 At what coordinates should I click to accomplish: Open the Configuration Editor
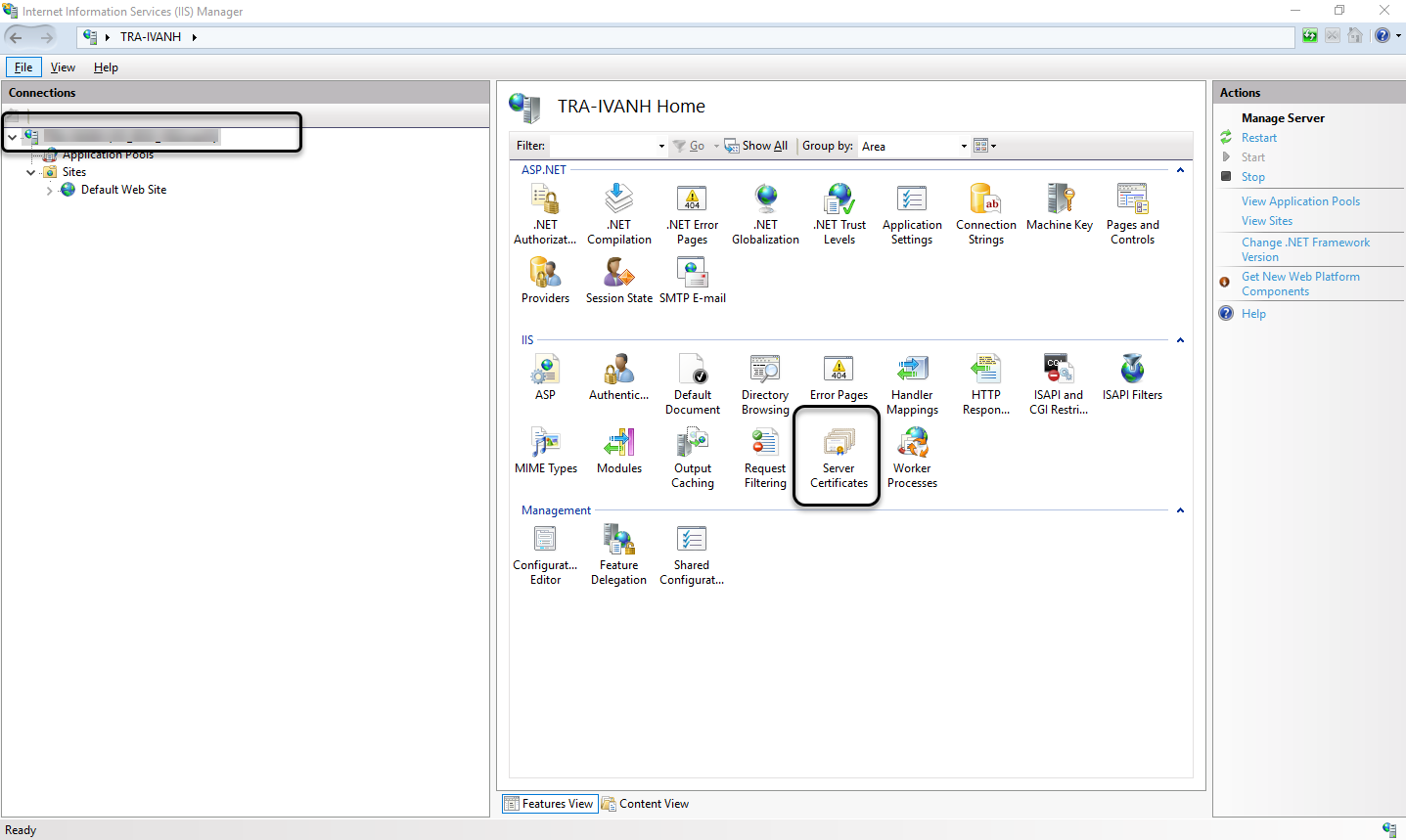click(x=545, y=554)
